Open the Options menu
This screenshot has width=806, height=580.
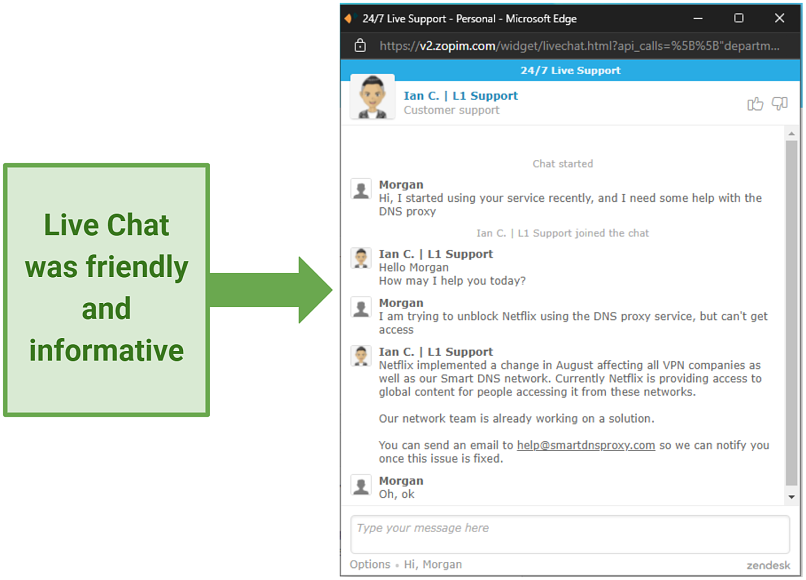pyautogui.click(x=370, y=565)
